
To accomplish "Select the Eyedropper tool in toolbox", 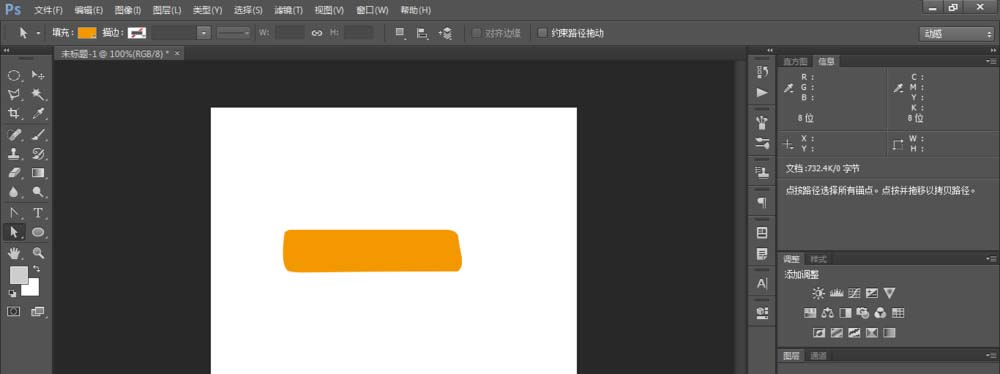I will pos(38,114).
